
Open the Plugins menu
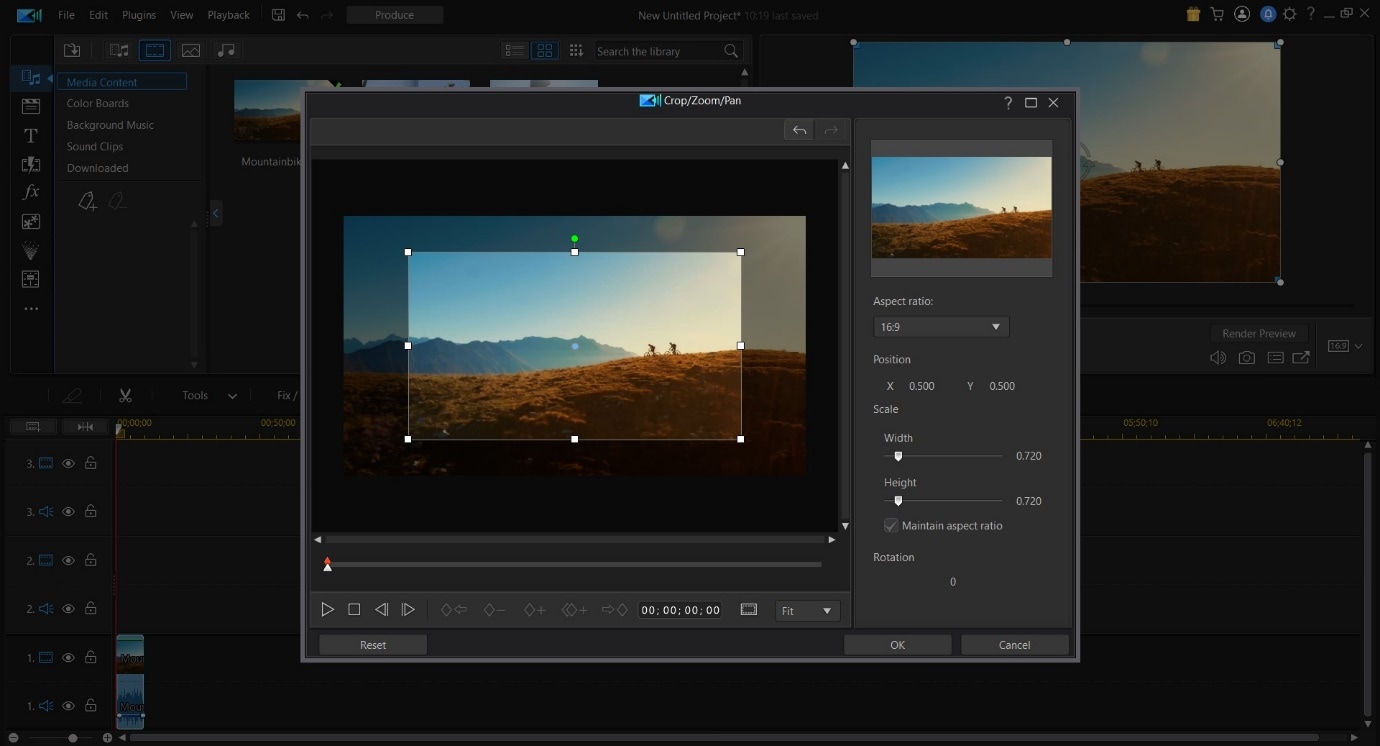pos(139,15)
